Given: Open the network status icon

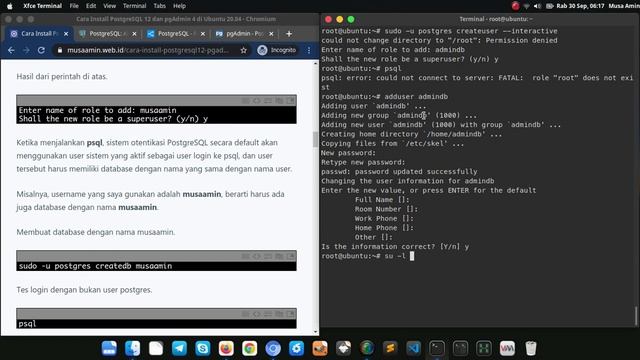Looking at the screenshot, I should [x=527, y=6].
